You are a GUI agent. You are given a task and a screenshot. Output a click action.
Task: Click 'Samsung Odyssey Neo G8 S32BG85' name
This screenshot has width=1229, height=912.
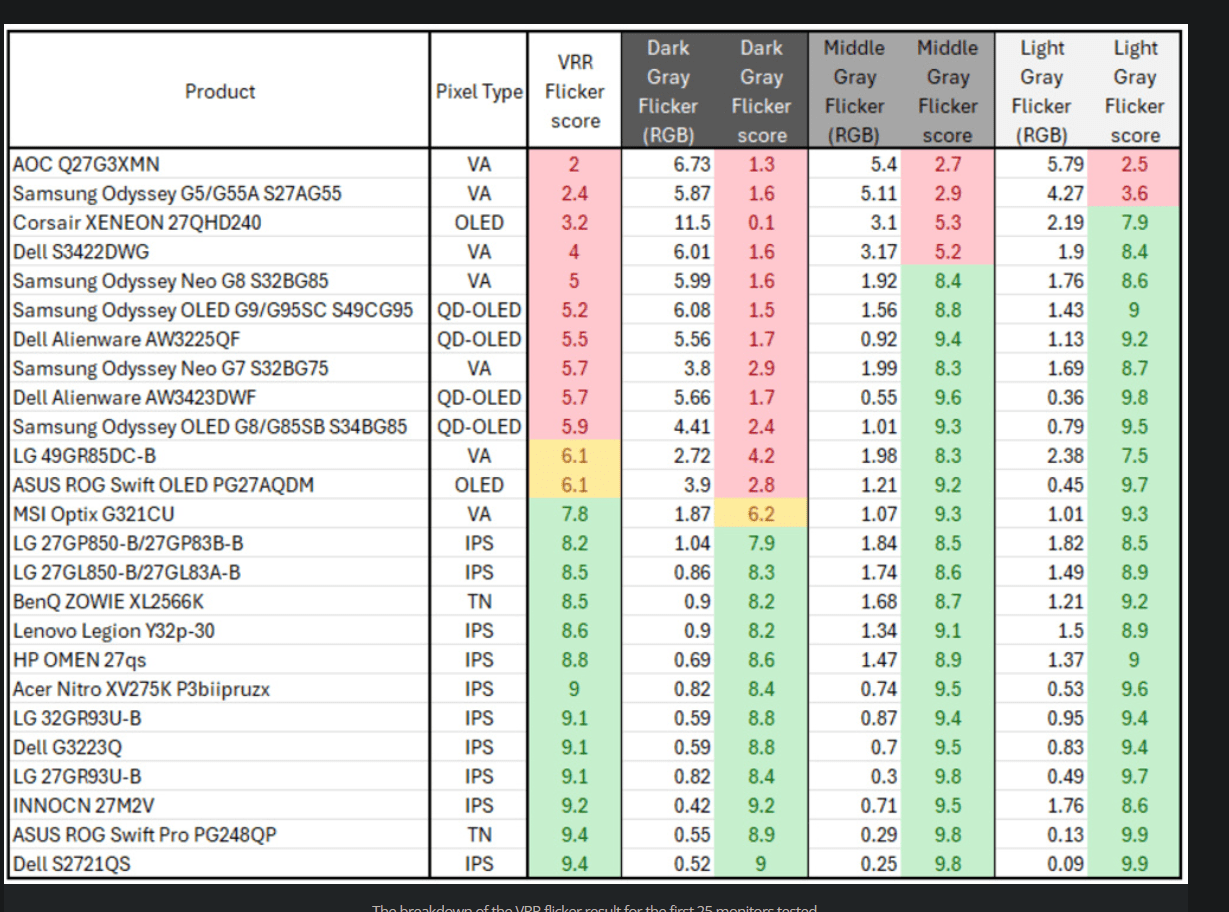click(170, 281)
